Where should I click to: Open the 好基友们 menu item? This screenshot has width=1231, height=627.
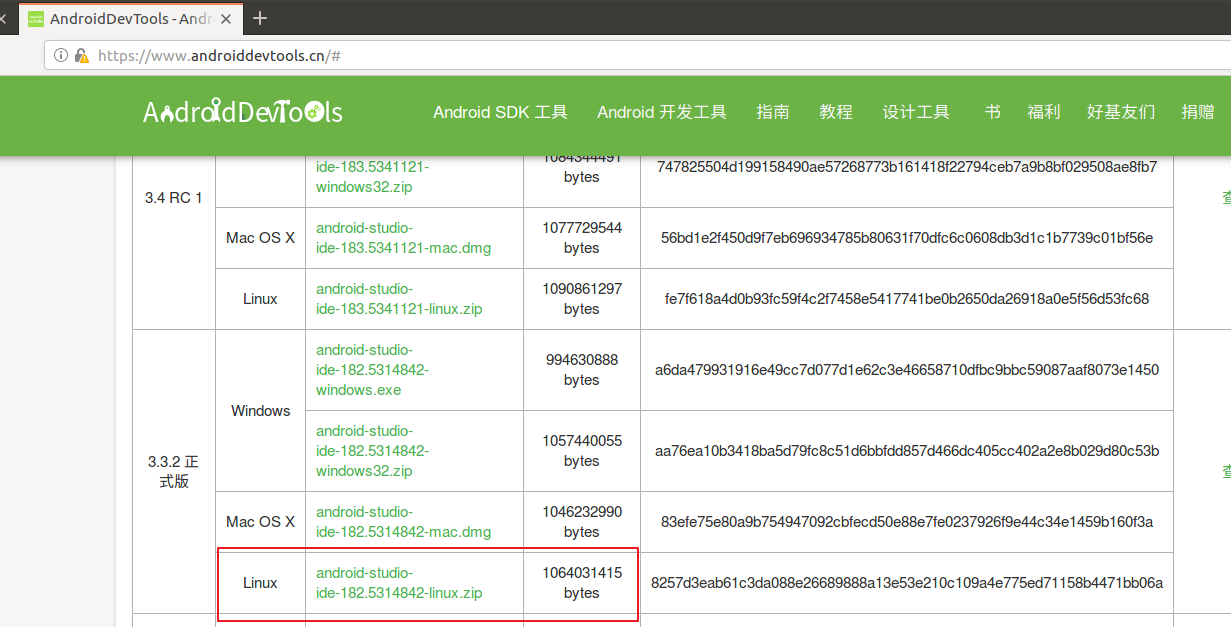pos(1121,112)
